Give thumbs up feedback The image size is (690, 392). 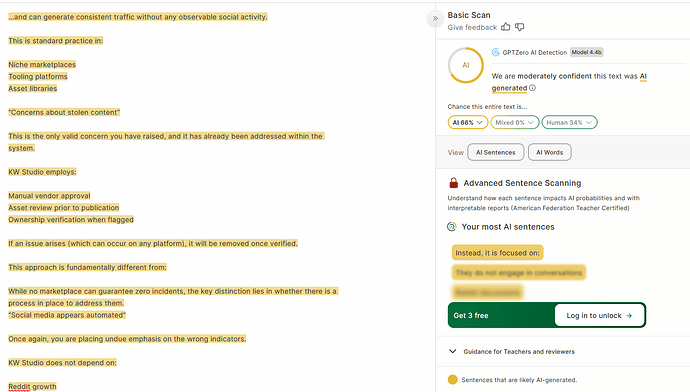point(506,27)
